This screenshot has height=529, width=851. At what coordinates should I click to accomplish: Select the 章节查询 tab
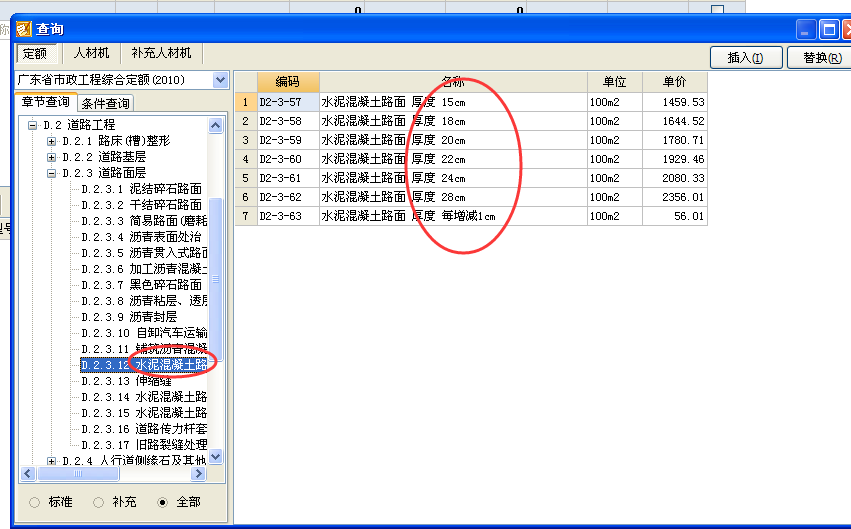tap(46, 102)
